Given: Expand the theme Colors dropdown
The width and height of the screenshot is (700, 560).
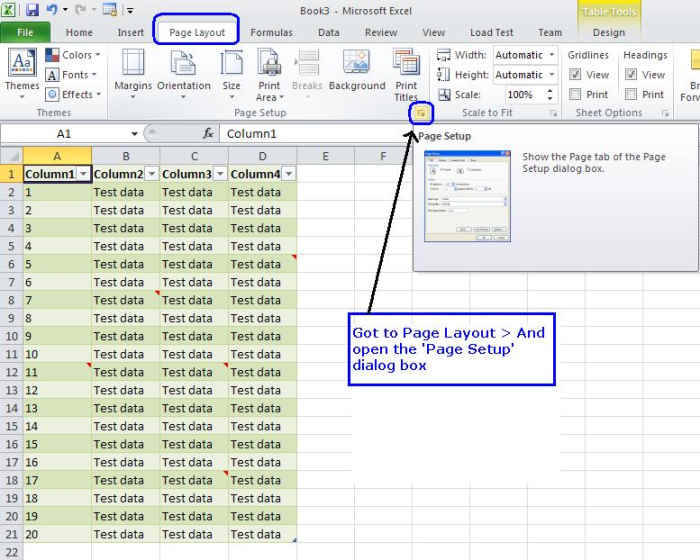Looking at the screenshot, I should (x=72, y=55).
